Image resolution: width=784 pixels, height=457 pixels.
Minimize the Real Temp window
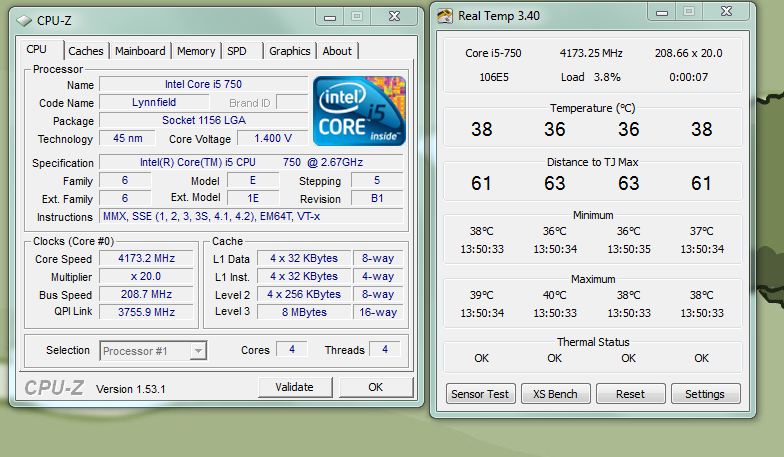[662, 12]
